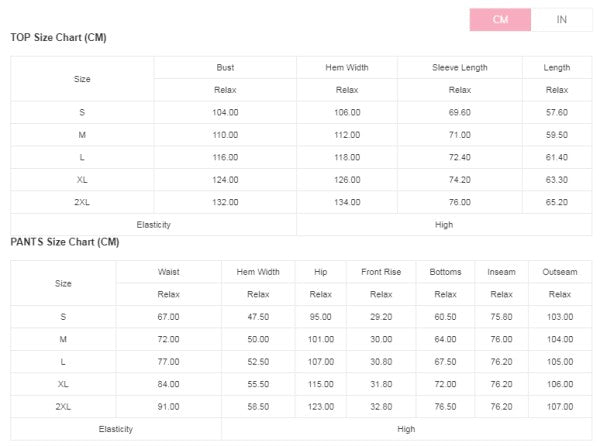Click the Outseam column header
The height and width of the screenshot is (446, 600).
pos(560,272)
